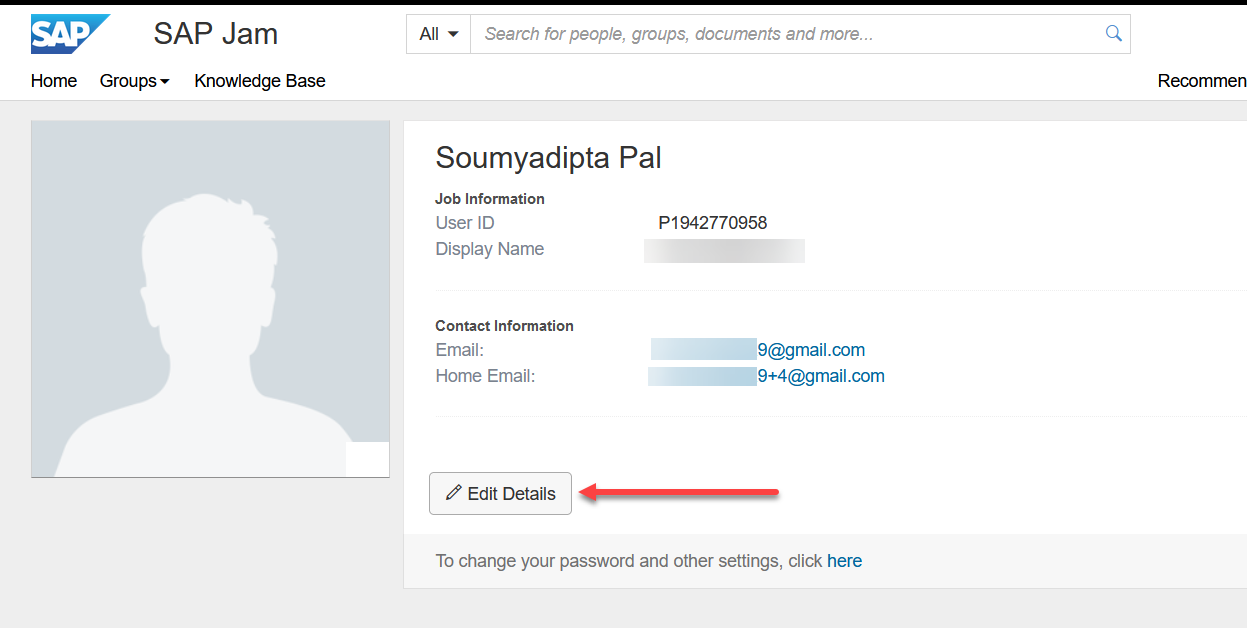The width and height of the screenshot is (1247, 628).
Task: Click the pencil icon on Edit Details
Action: pyautogui.click(x=454, y=493)
